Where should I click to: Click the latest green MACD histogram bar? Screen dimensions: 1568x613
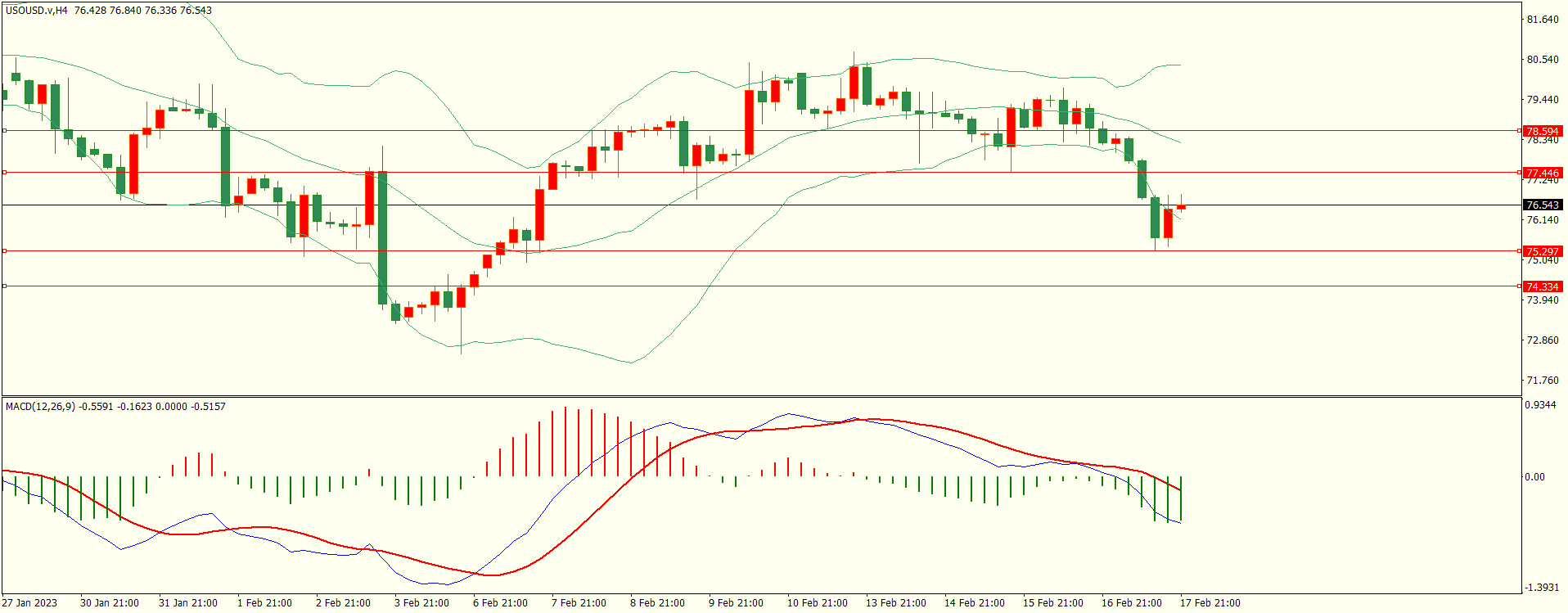click(x=1181, y=498)
